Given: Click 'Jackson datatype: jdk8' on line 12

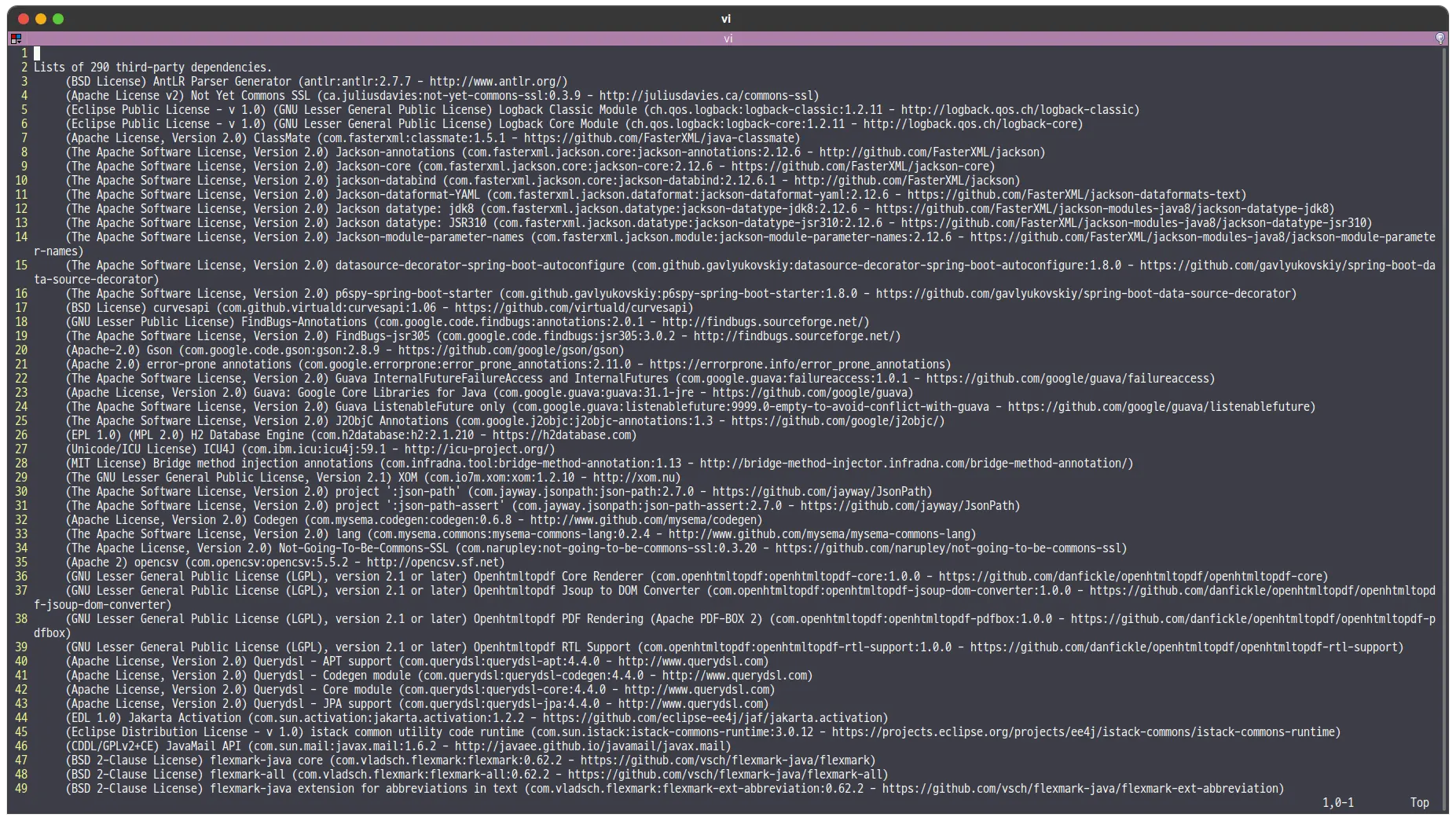Looking at the screenshot, I should 405,209.
